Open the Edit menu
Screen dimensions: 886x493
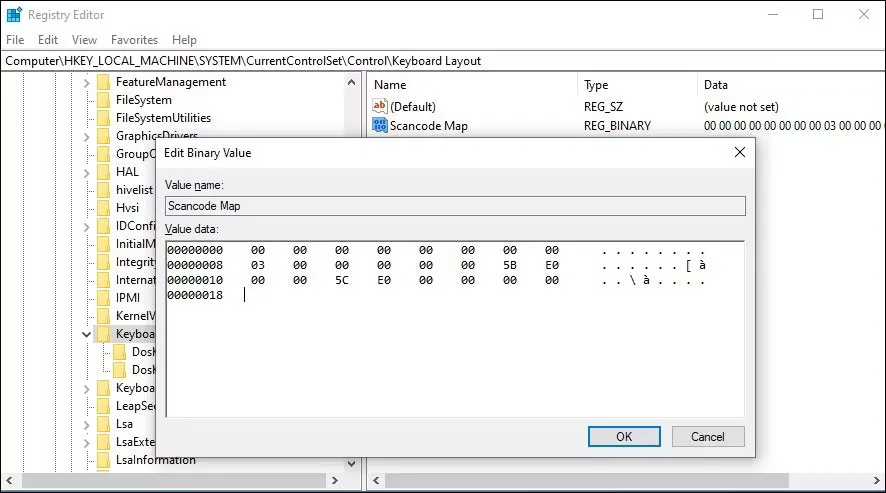click(48, 40)
